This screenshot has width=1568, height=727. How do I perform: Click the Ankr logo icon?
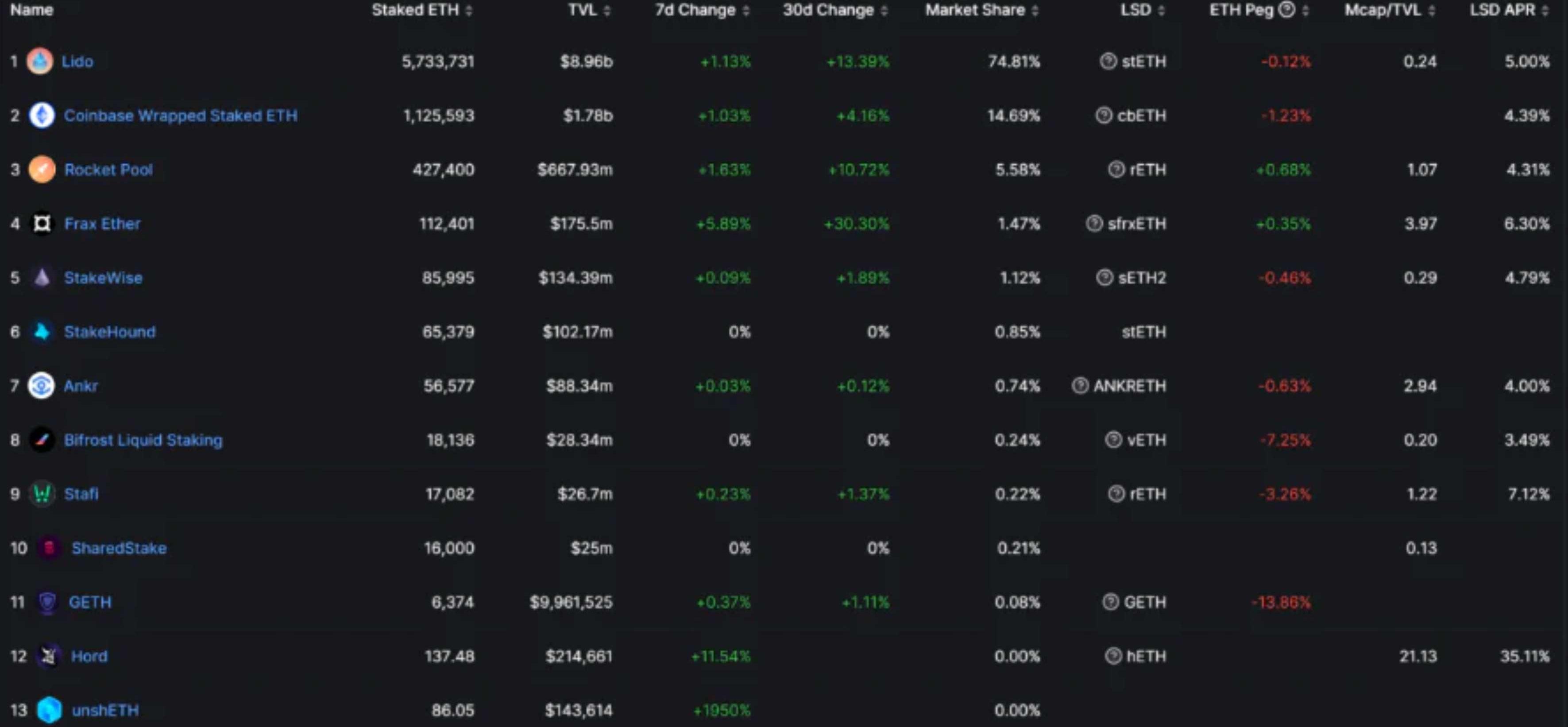(42, 386)
